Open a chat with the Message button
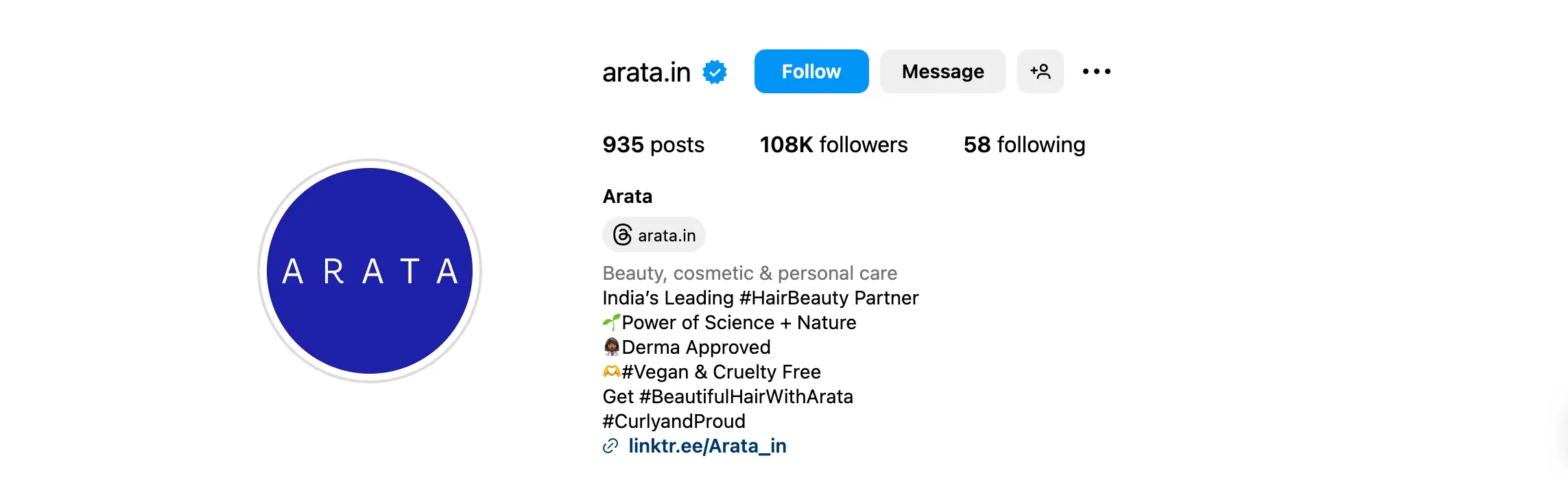The height and width of the screenshot is (480, 1568). (x=943, y=71)
